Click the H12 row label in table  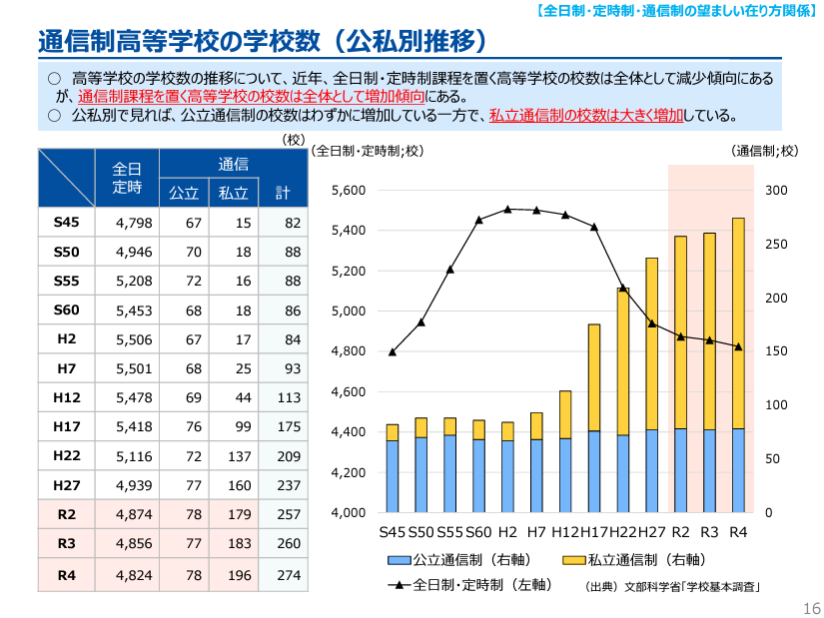pos(67,397)
